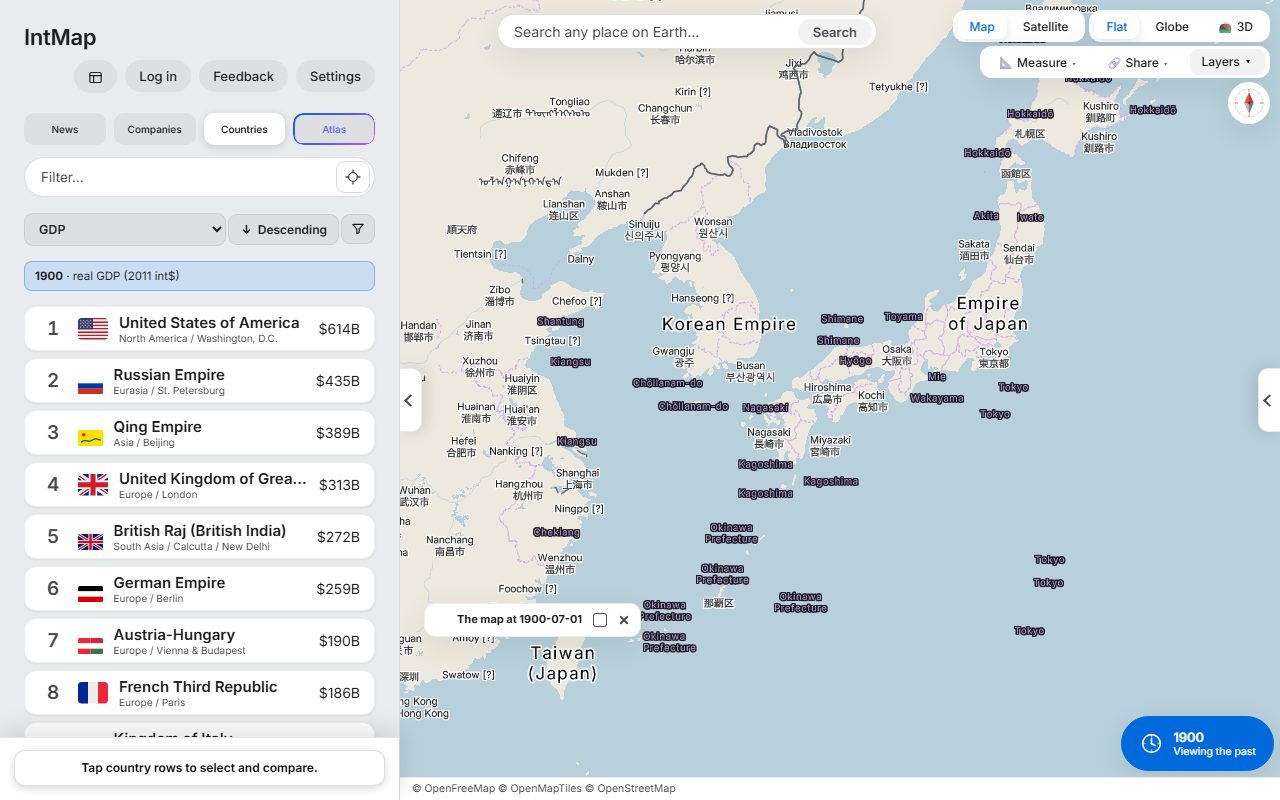Click the Feedback button
Screen dimensions: 1280x800
pyautogui.click(x=243, y=77)
